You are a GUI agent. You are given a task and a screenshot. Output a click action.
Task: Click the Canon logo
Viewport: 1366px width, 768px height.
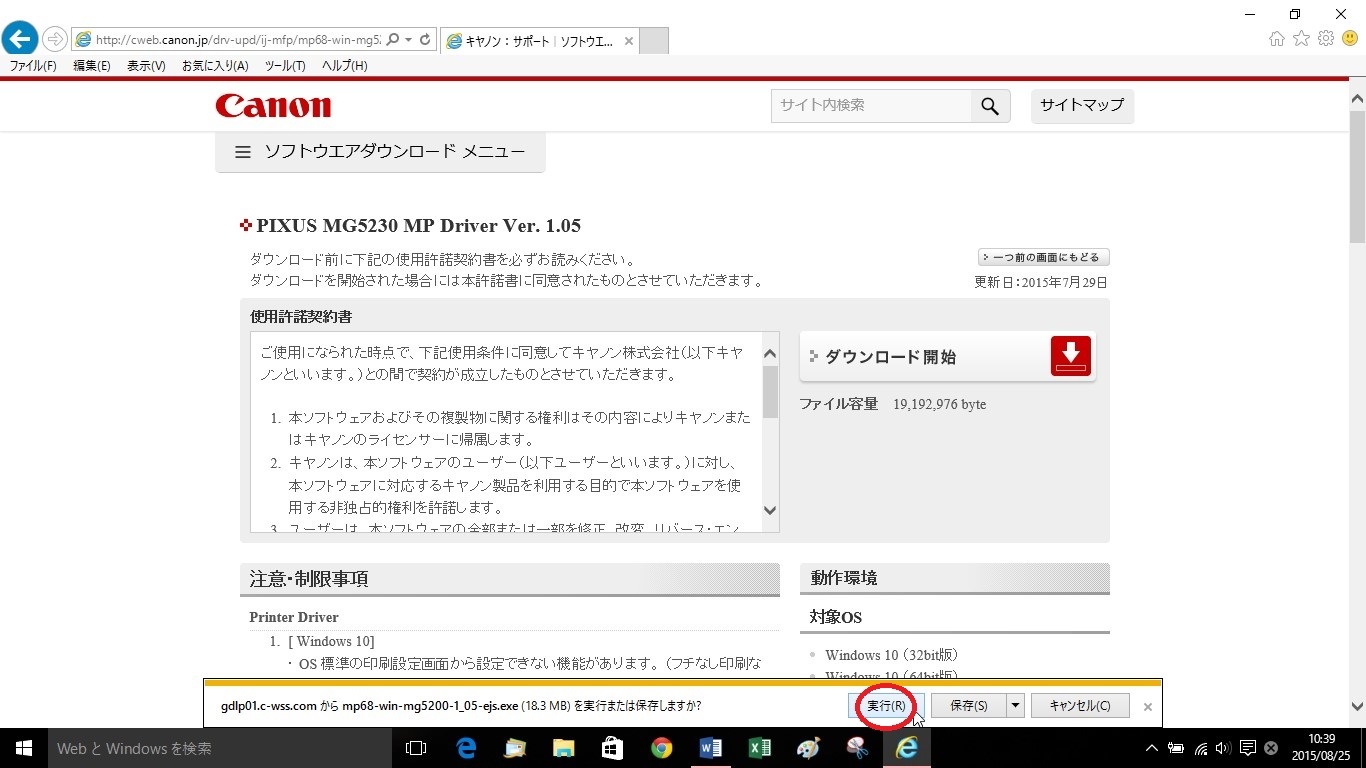pyautogui.click(x=273, y=105)
